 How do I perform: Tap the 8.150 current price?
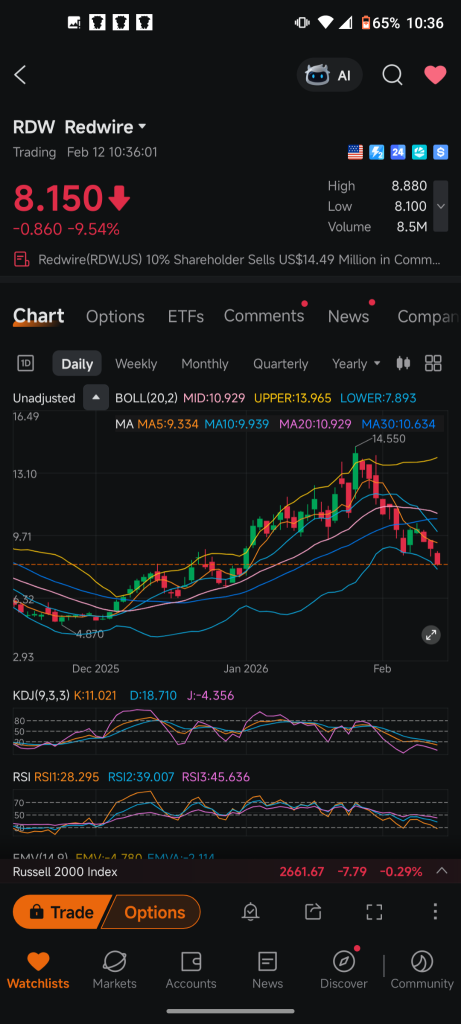point(57,199)
